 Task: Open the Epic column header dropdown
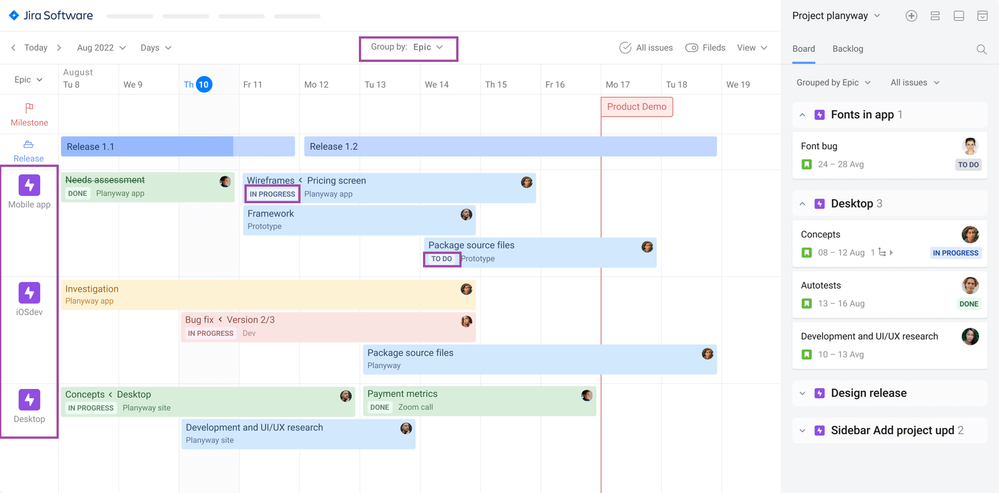point(29,80)
